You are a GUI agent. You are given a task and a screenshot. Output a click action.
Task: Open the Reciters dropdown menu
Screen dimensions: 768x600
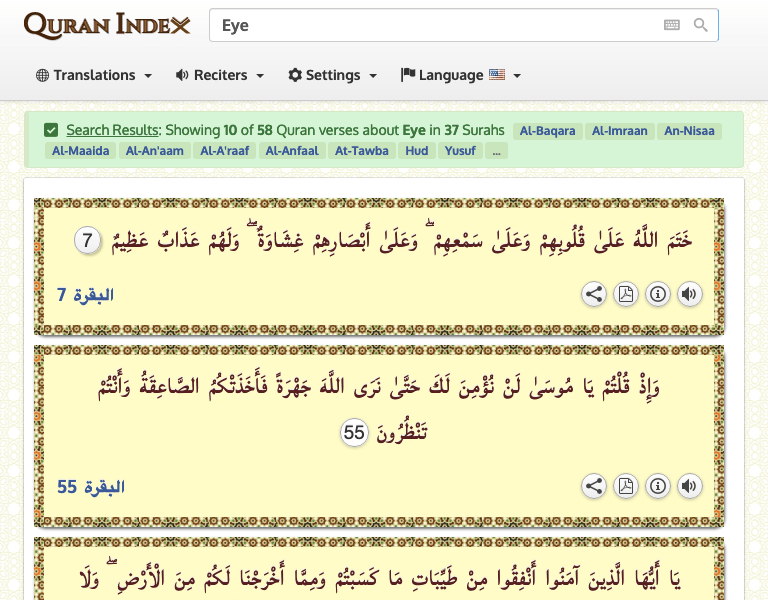click(219, 75)
